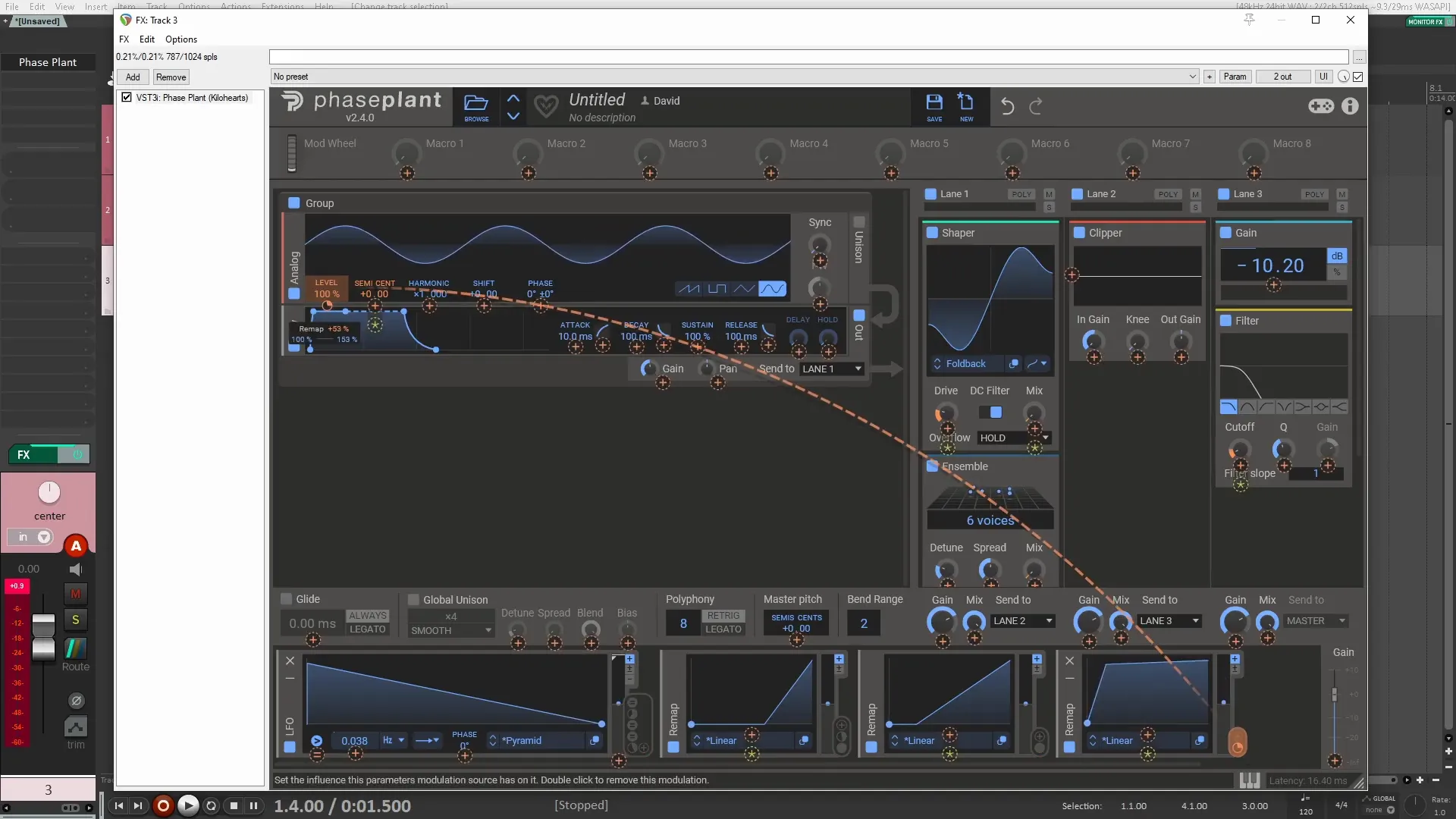The width and height of the screenshot is (1456, 819).
Task: Undo the last Phase Plant change
Action: [x=1007, y=106]
